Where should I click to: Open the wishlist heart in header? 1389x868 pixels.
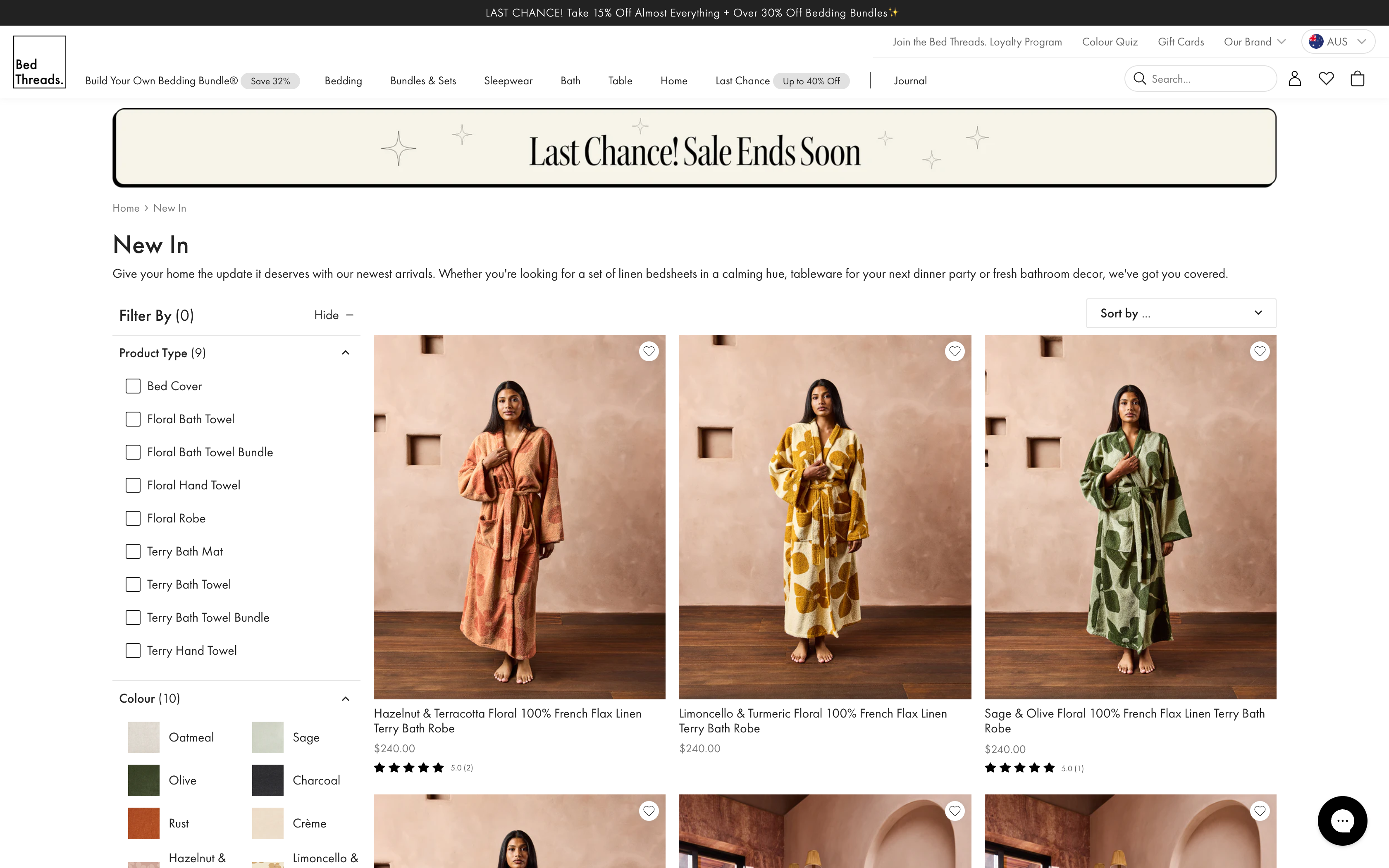tap(1326, 79)
